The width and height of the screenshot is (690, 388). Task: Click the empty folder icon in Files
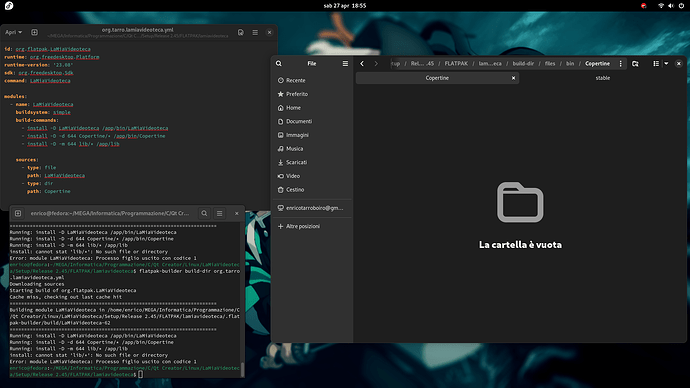(520, 202)
